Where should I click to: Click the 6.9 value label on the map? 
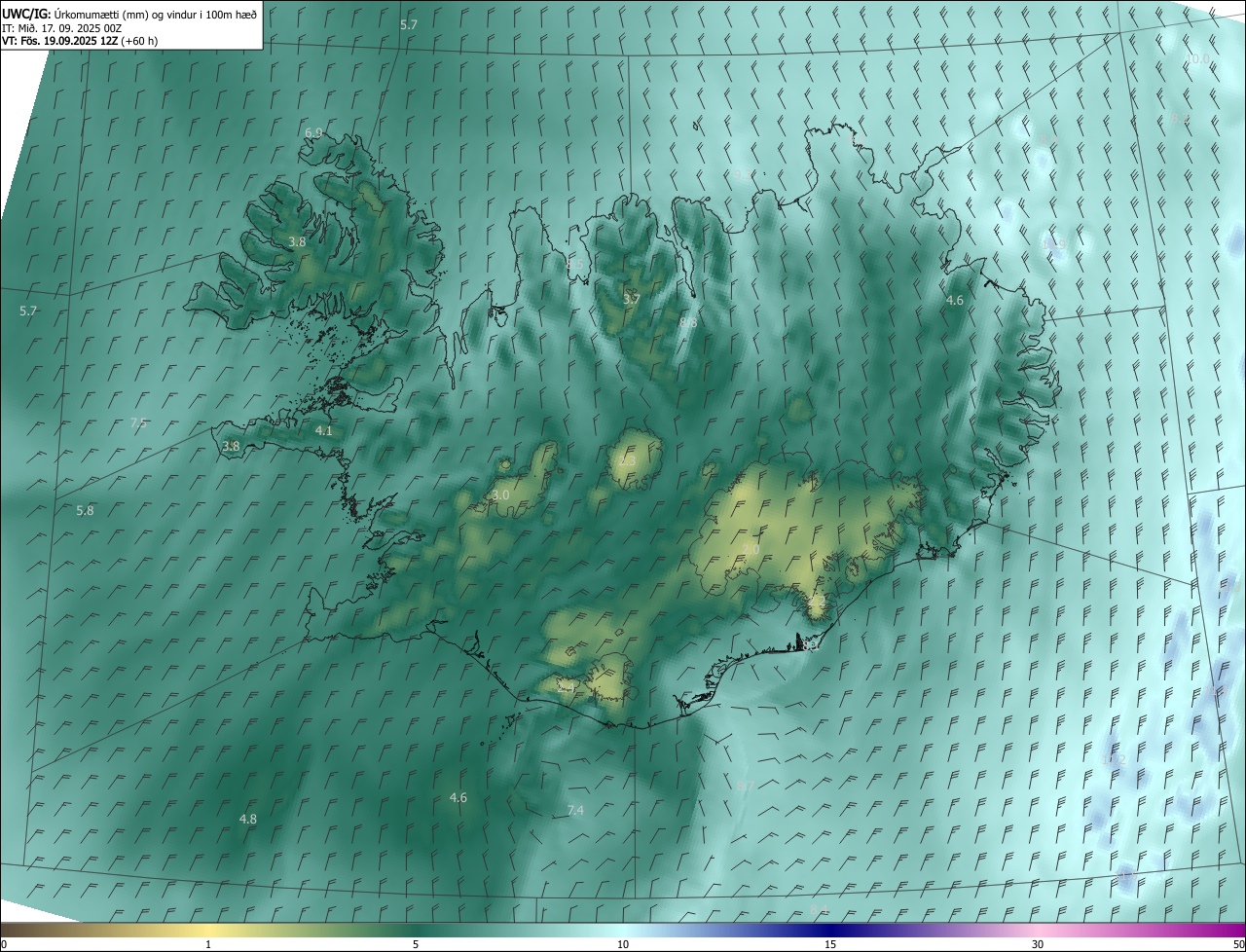[x=313, y=132]
